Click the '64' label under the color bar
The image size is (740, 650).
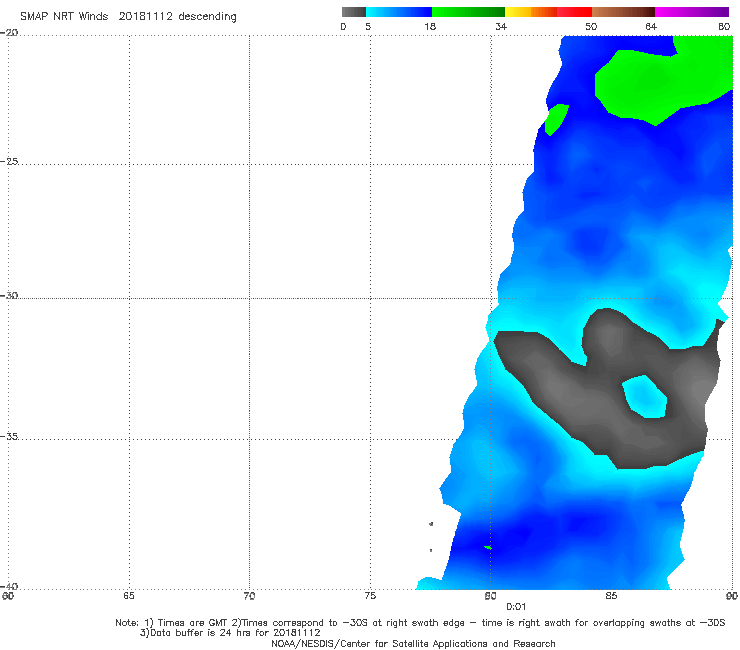coord(651,26)
